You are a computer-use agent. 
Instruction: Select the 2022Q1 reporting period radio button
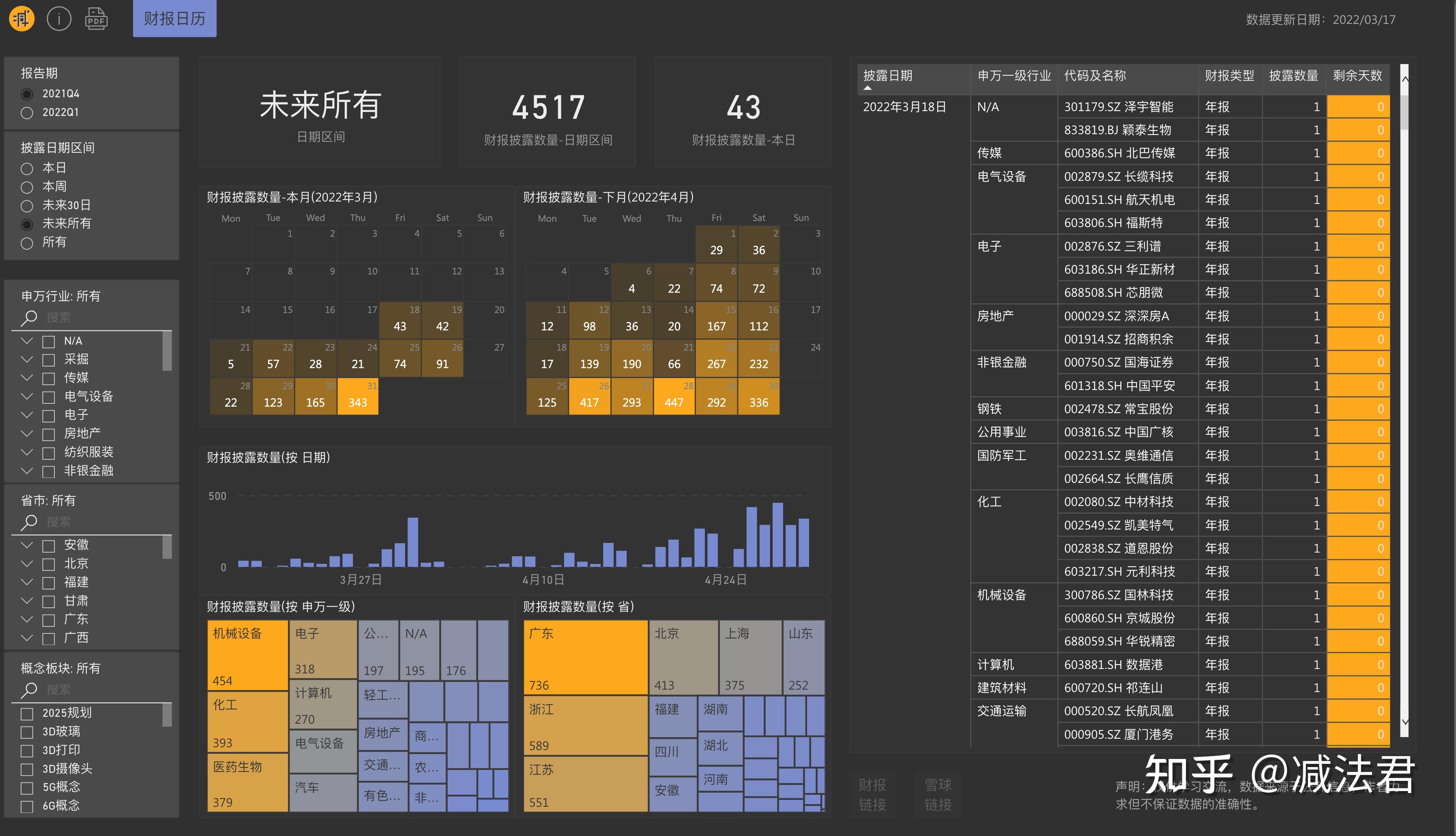(x=26, y=113)
